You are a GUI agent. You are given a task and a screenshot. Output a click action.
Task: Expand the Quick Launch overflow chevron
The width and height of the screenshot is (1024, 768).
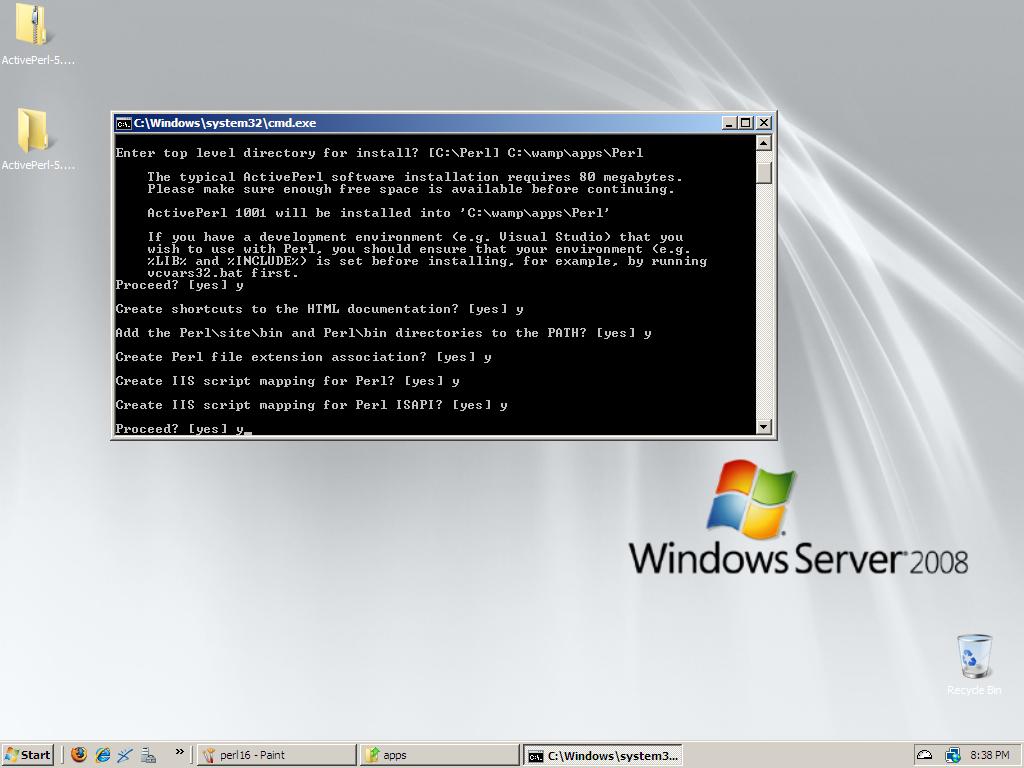tap(180, 752)
